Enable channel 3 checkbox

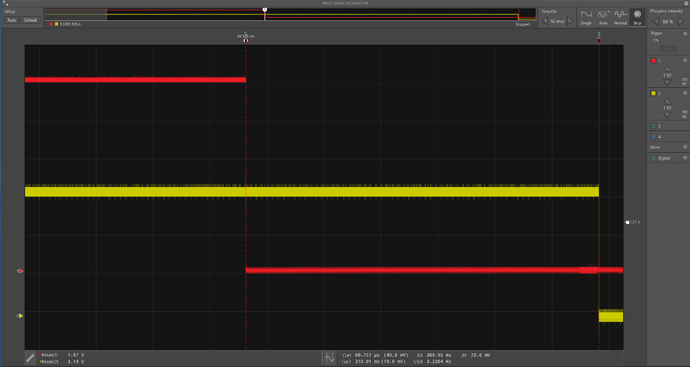tap(653, 126)
